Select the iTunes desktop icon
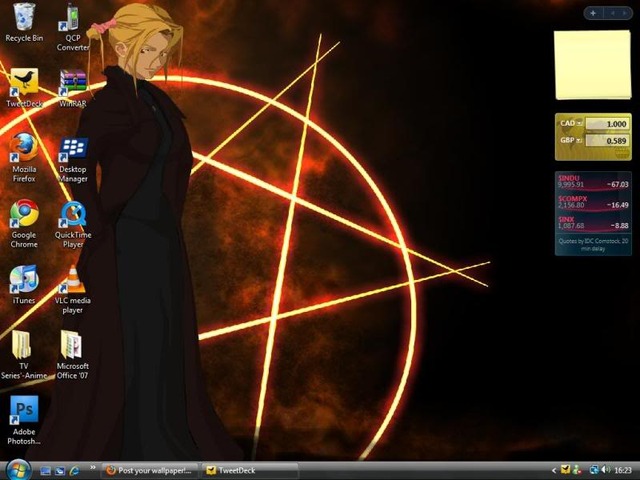Image resolution: width=640 pixels, height=480 pixels. tap(24, 285)
